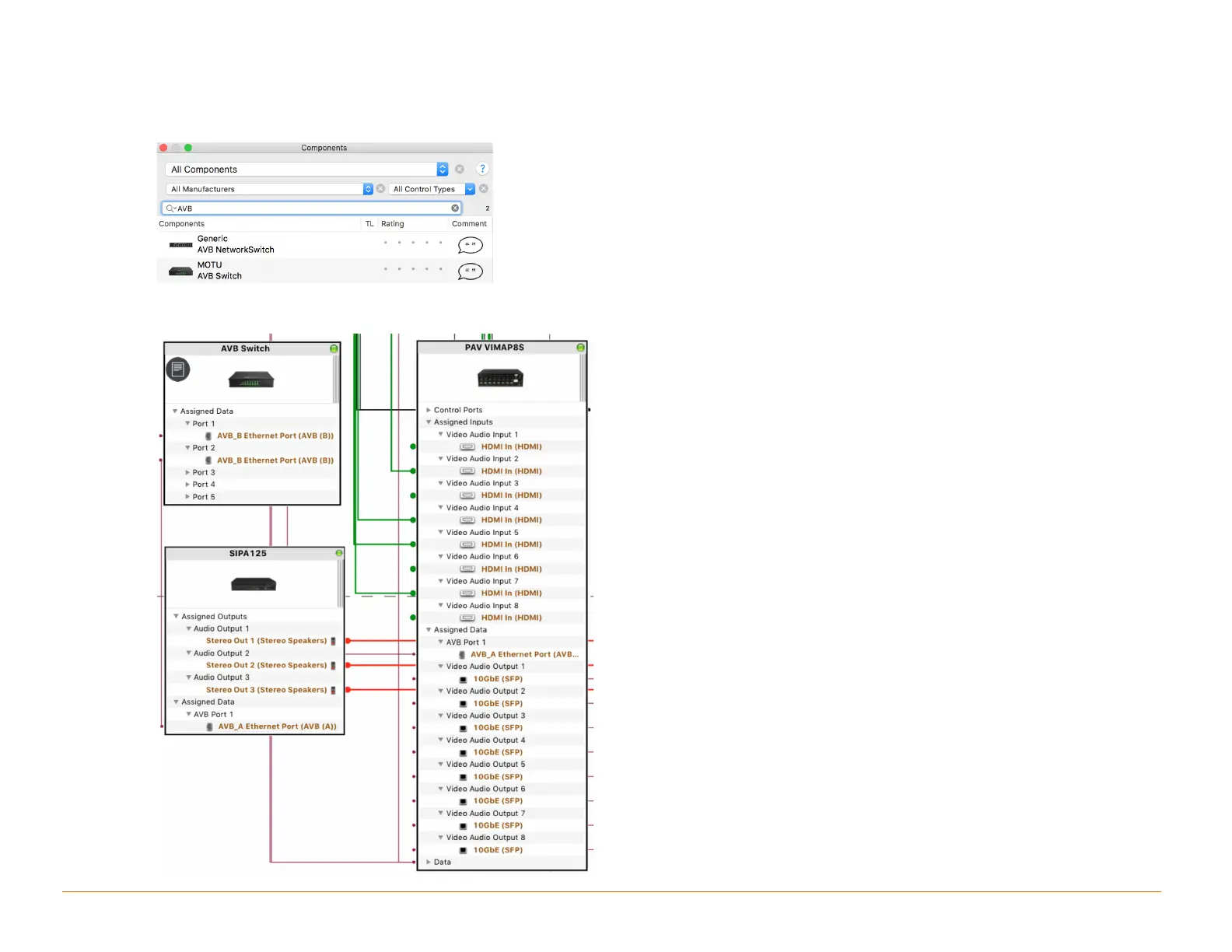Viewport: 1232px width, 952px height.
Task: Click the PAV VIMAP8S green status indicator
Action: coord(580,348)
